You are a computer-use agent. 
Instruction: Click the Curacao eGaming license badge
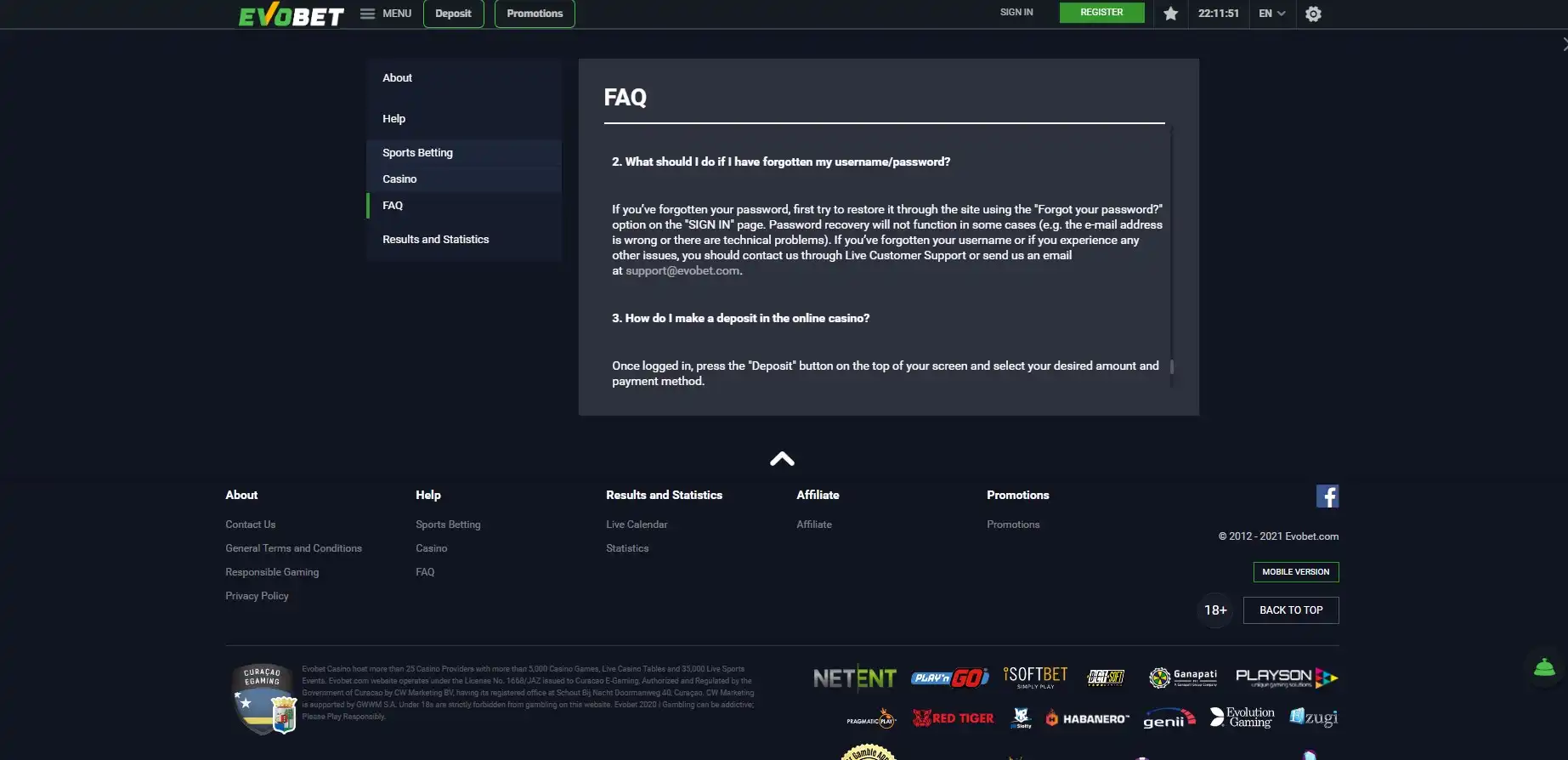point(263,699)
